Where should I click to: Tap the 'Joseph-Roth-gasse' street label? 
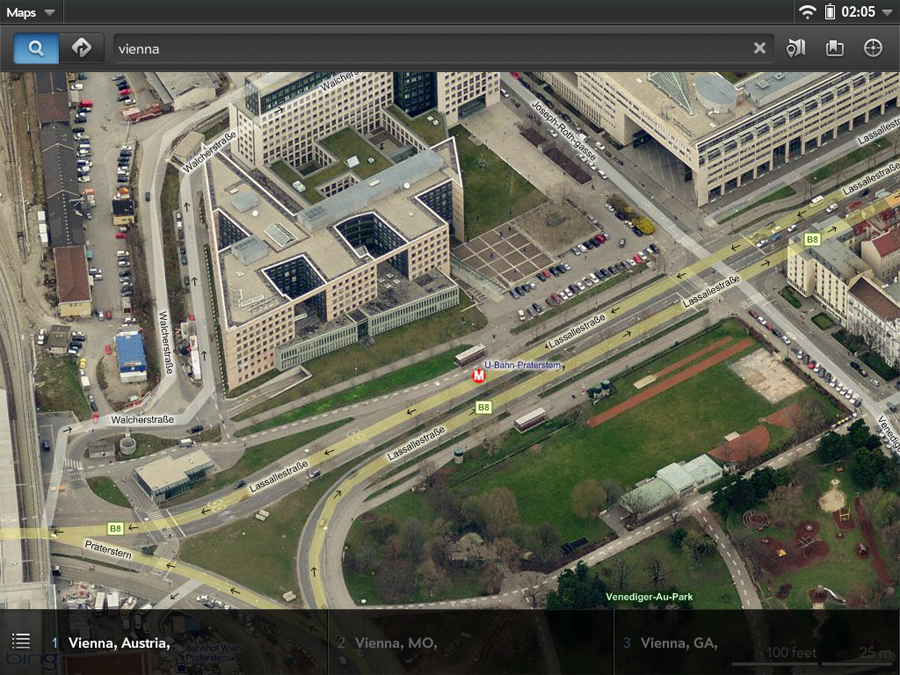pos(564,131)
